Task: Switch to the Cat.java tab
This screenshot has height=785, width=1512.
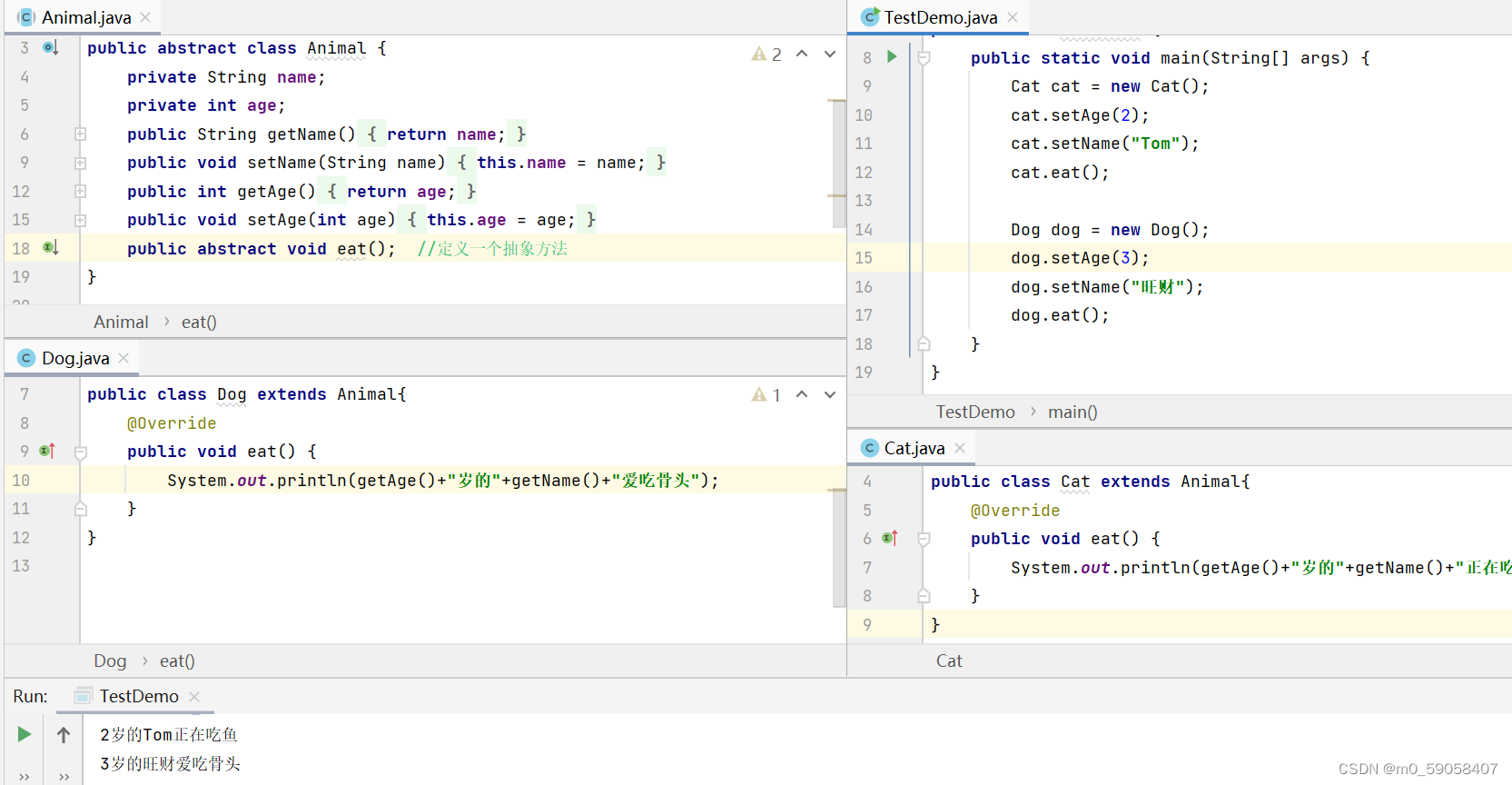Action: (x=914, y=448)
